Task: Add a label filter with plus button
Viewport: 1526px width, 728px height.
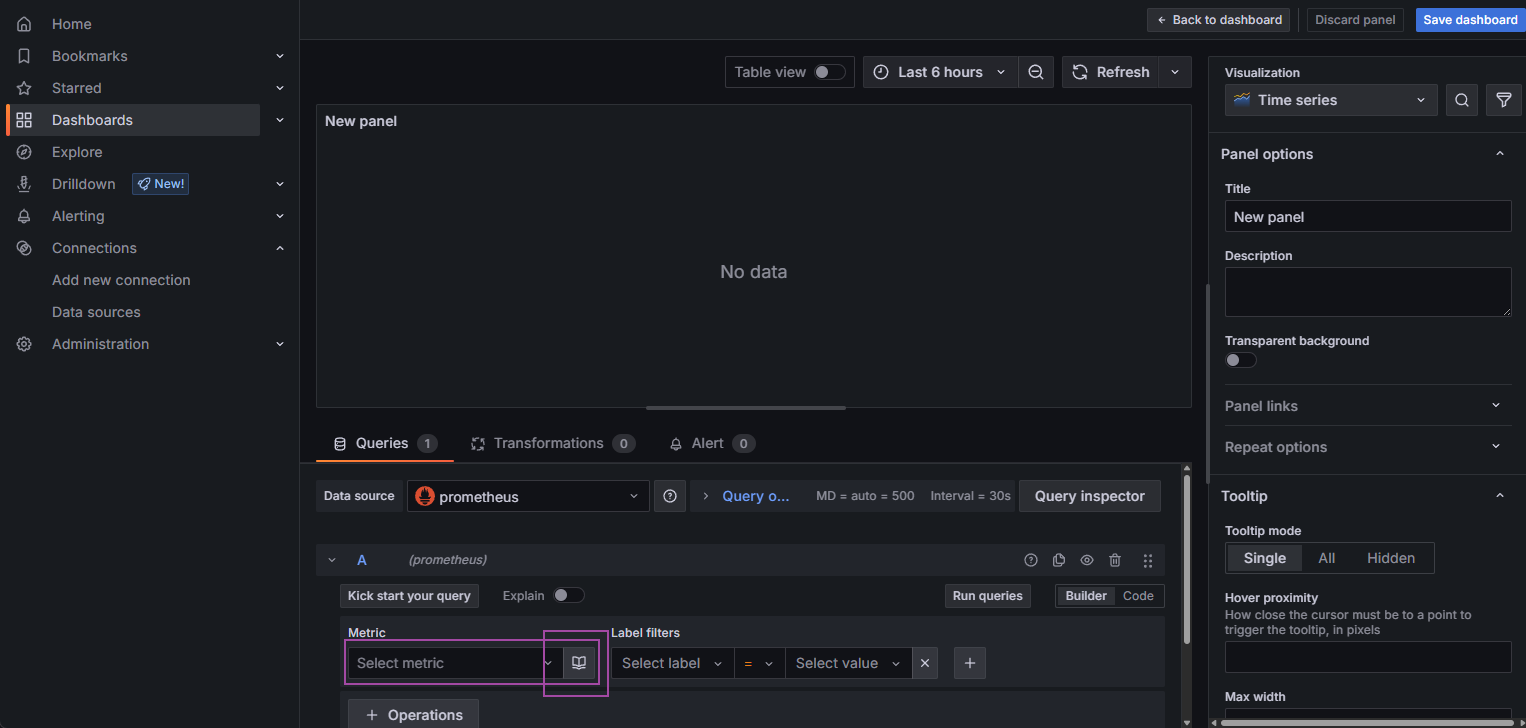Action: tap(970, 663)
